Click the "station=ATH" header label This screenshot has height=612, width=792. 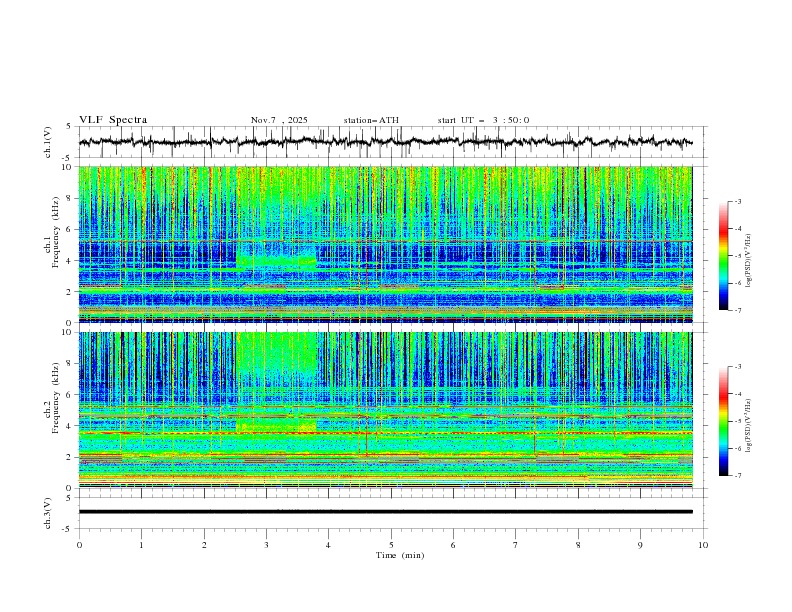(371, 120)
